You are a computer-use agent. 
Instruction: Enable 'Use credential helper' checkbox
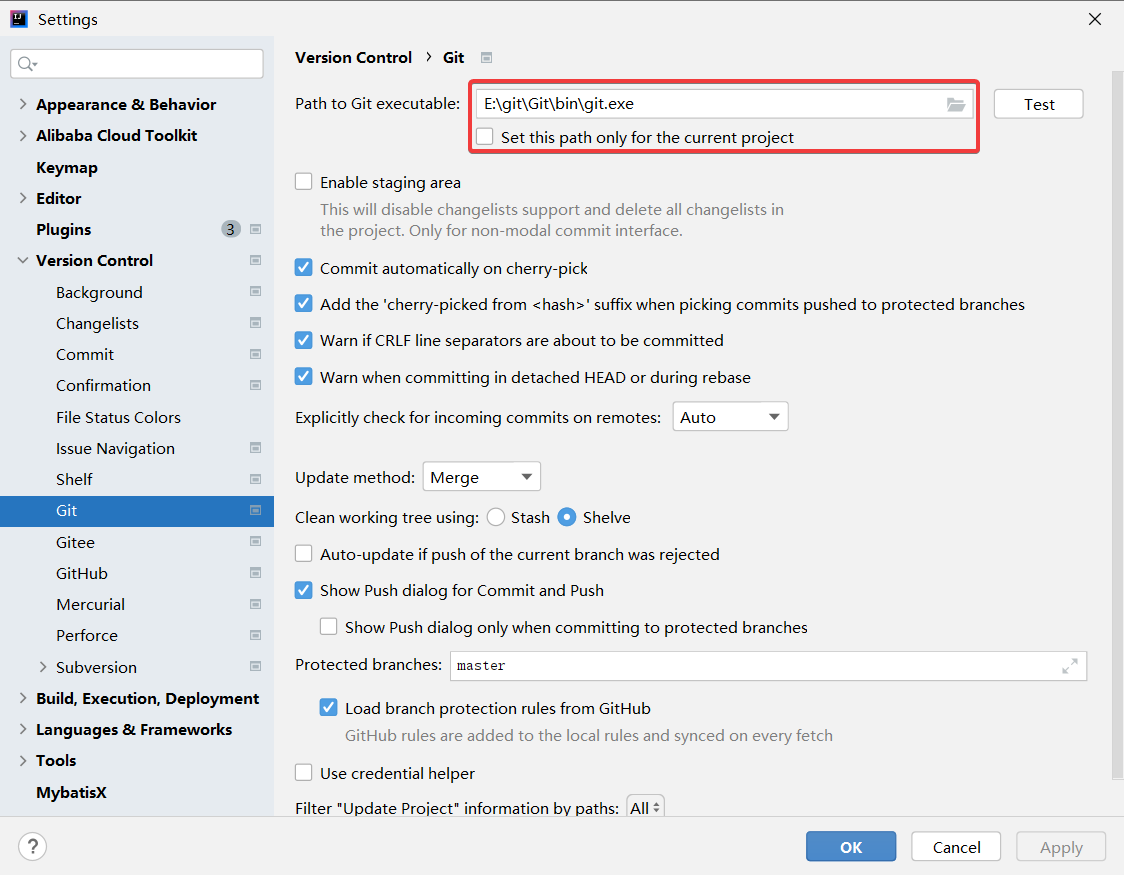(x=304, y=773)
